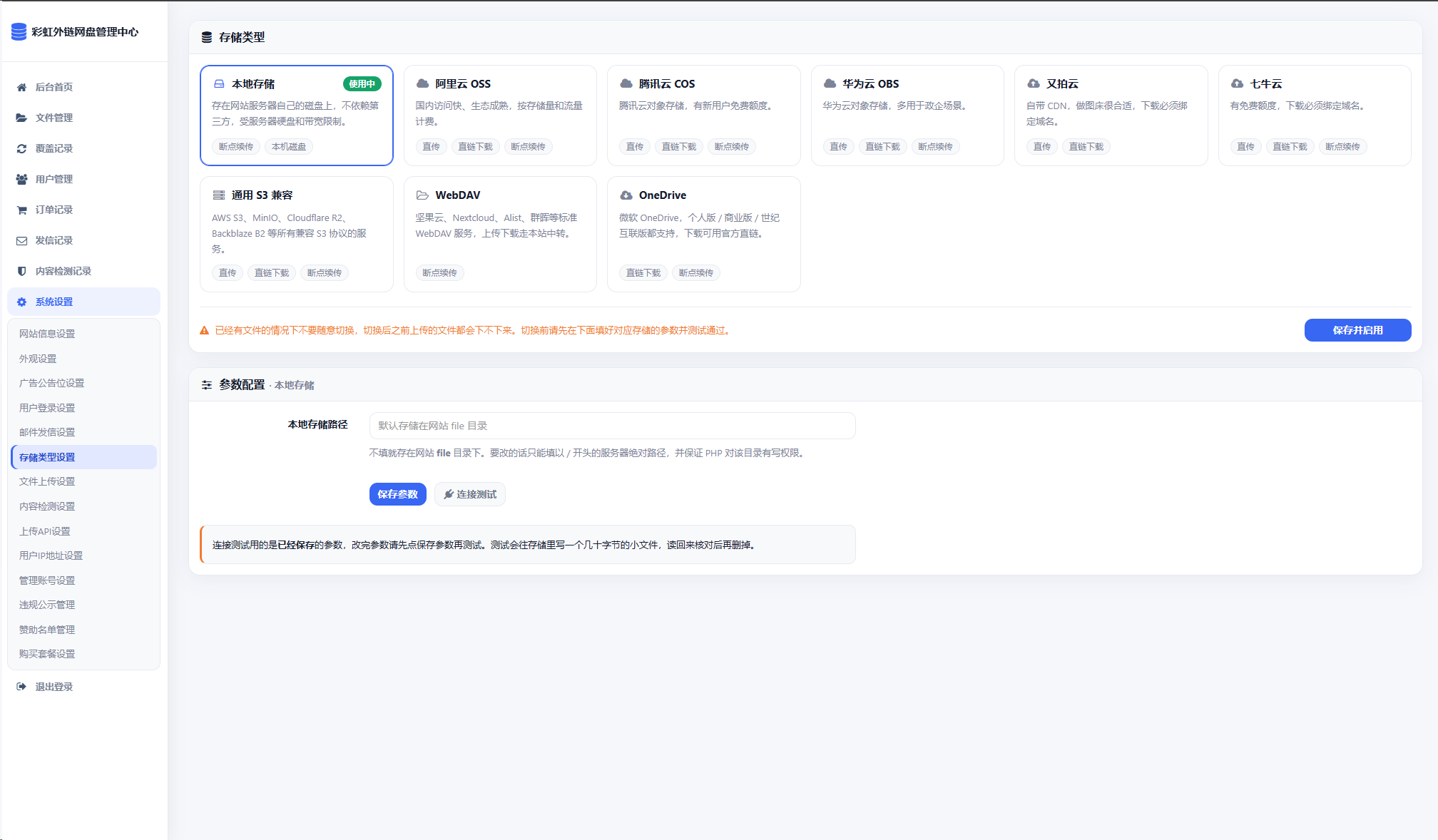Click the cloud icon on 腾讯云 COS card
The image size is (1438, 840).
(x=626, y=83)
